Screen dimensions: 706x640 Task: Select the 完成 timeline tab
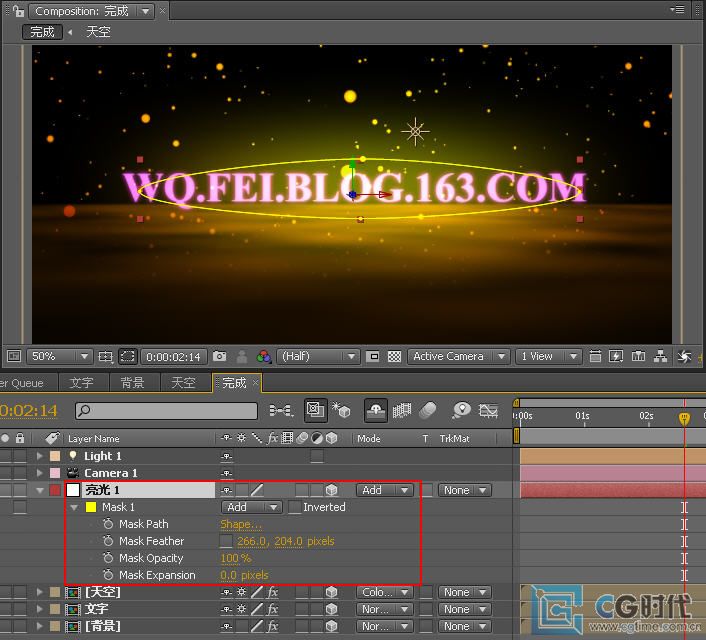coord(234,383)
